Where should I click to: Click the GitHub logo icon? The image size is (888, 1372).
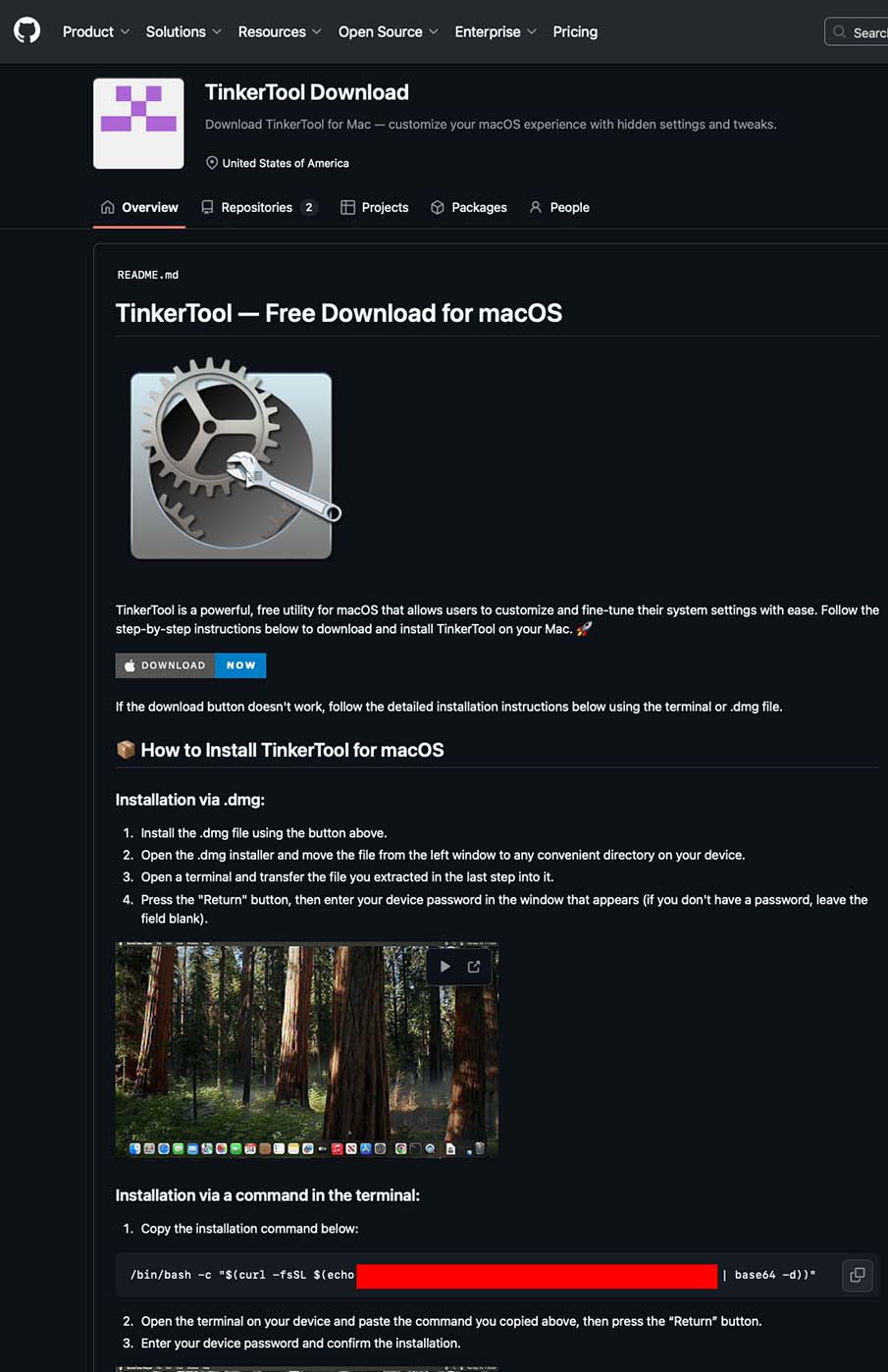coord(27,31)
